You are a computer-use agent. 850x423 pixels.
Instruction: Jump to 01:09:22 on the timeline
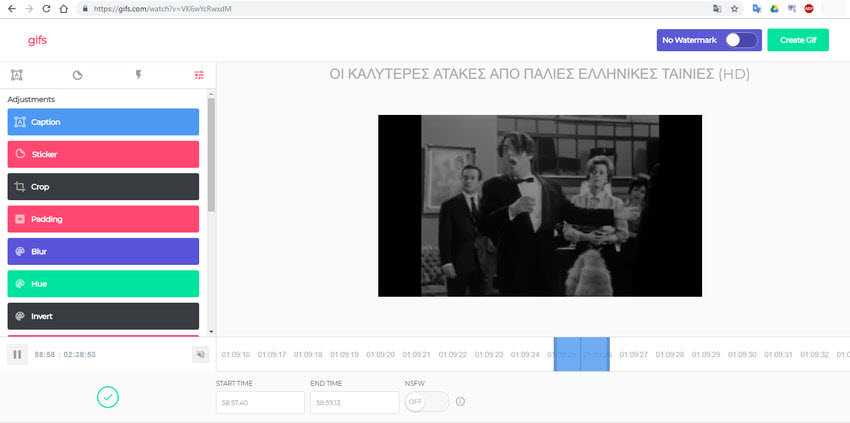453,355
